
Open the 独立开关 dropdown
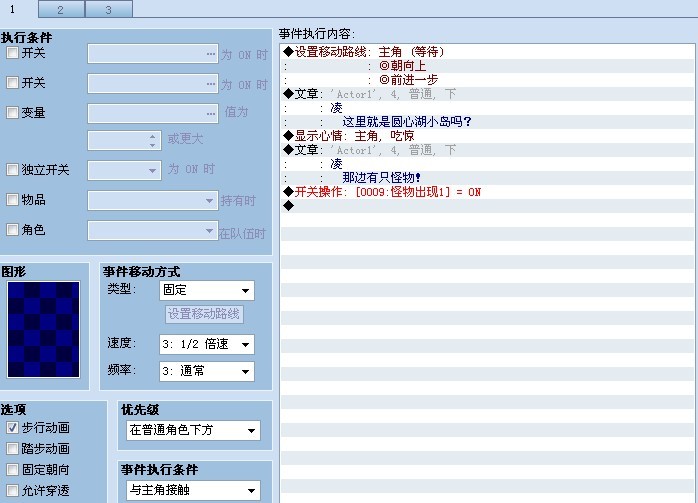point(124,170)
